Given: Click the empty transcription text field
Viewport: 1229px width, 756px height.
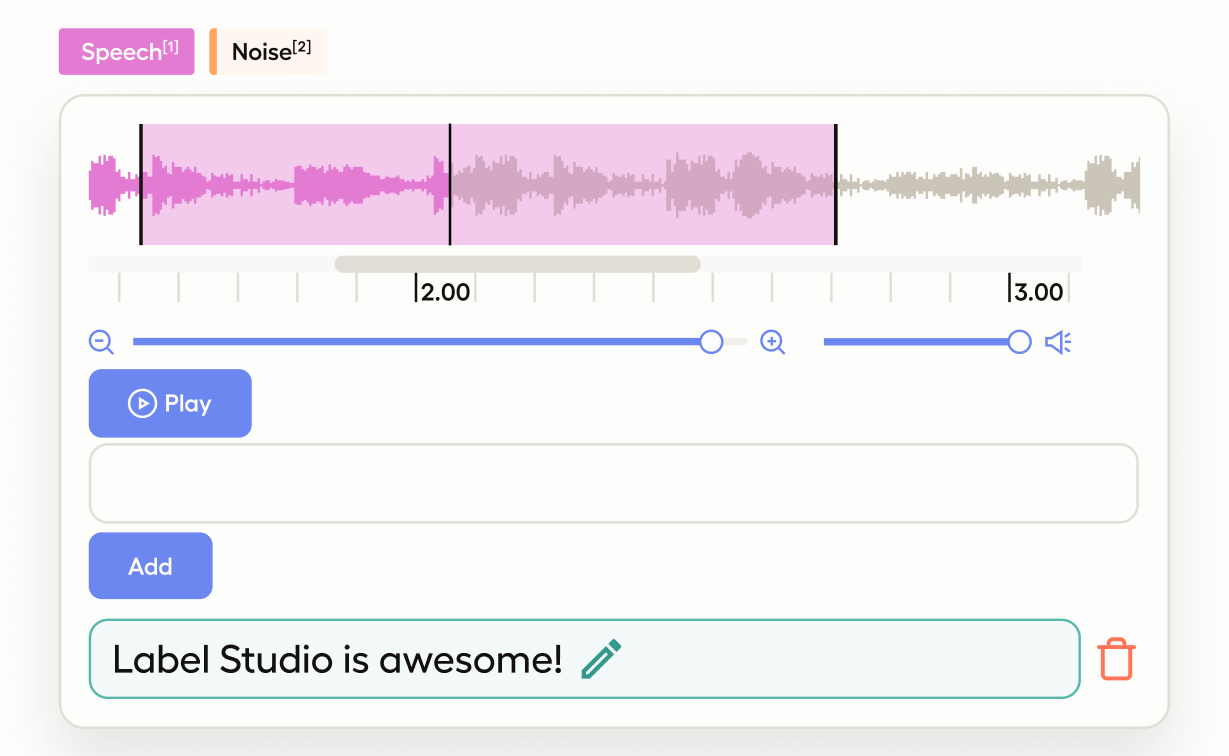Looking at the screenshot, I should click(613, 483).
